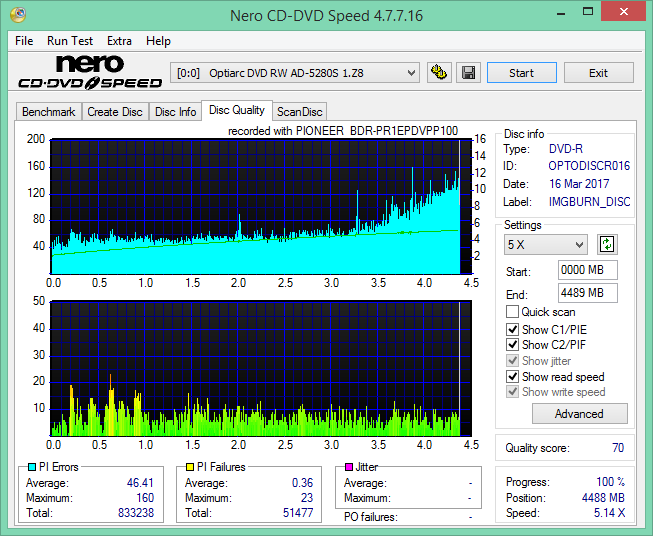Click the End position 4489 MB field
Screen dimensions: 653x536
point(588,293)
